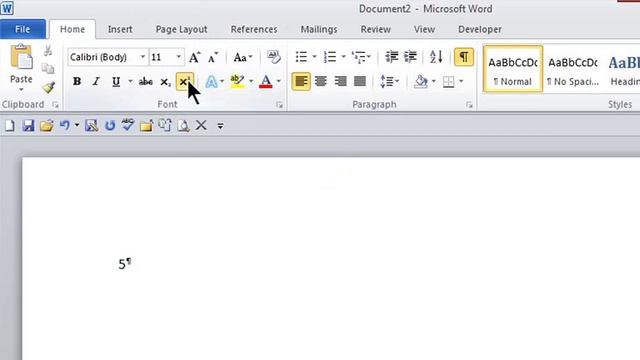The width and height of the screenshot is (640, 360).
Task: Apply the No Spacing style
Action: [x=573, y=69]
